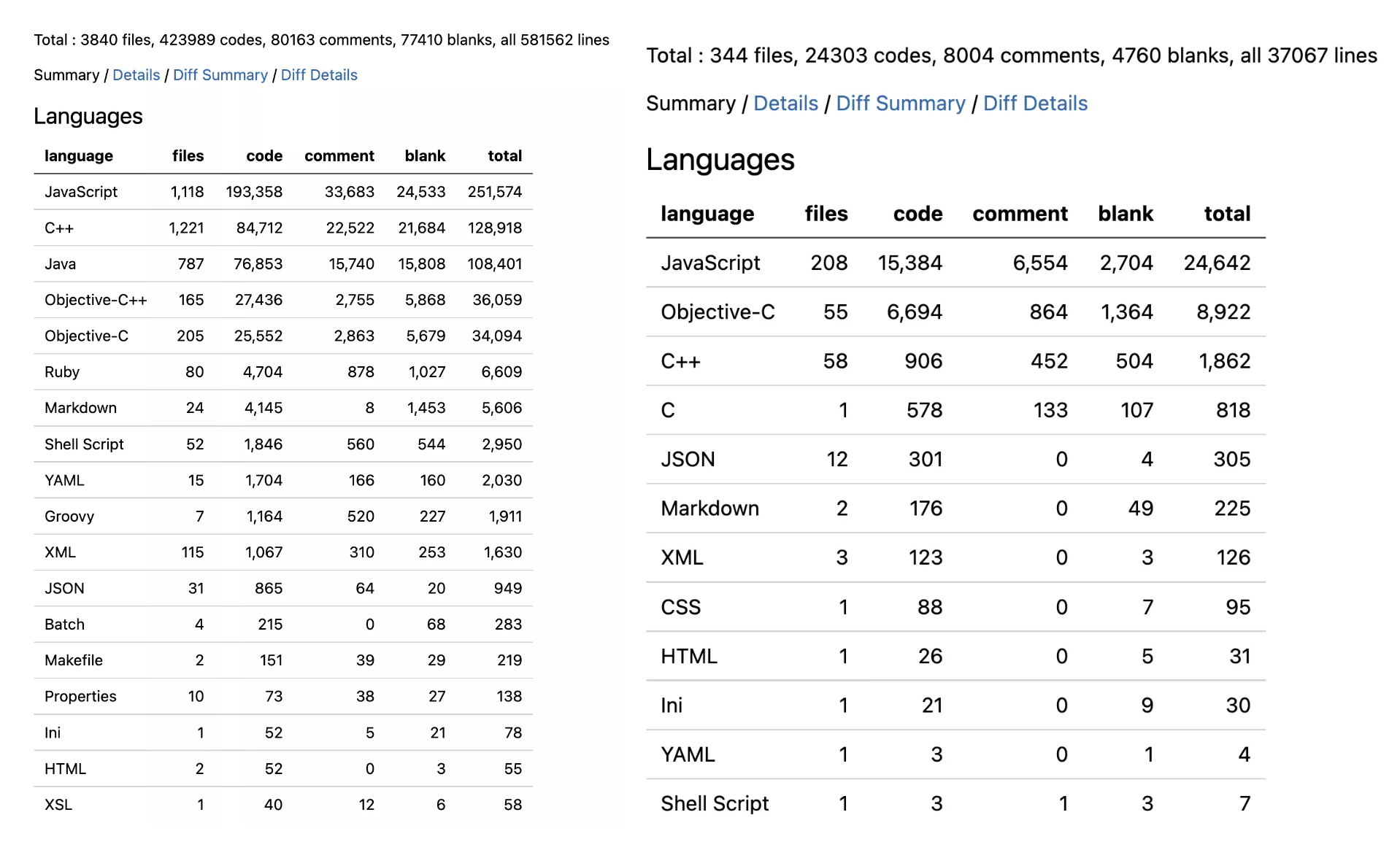Select the Groovy language cell
The height and width of the screenshot is (858, 1400).
(69, 517)
